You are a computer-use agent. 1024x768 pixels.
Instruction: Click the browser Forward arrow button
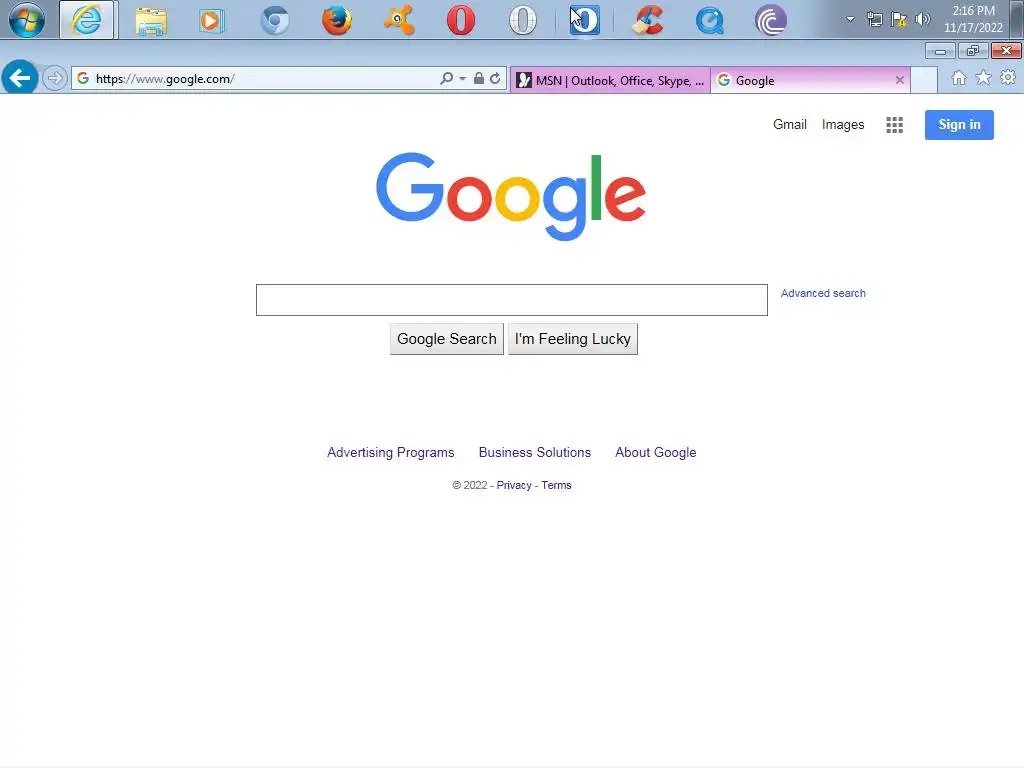point(55,78)
